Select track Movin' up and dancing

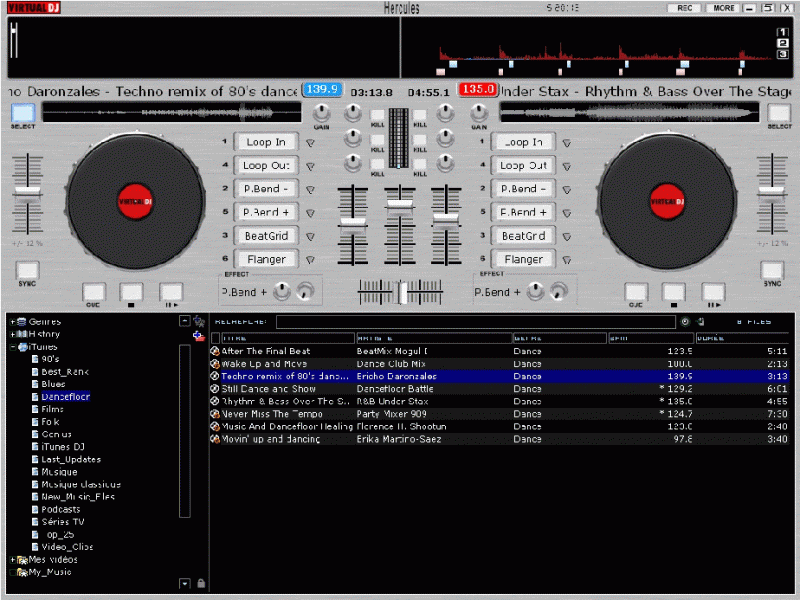tap(499, 439)
